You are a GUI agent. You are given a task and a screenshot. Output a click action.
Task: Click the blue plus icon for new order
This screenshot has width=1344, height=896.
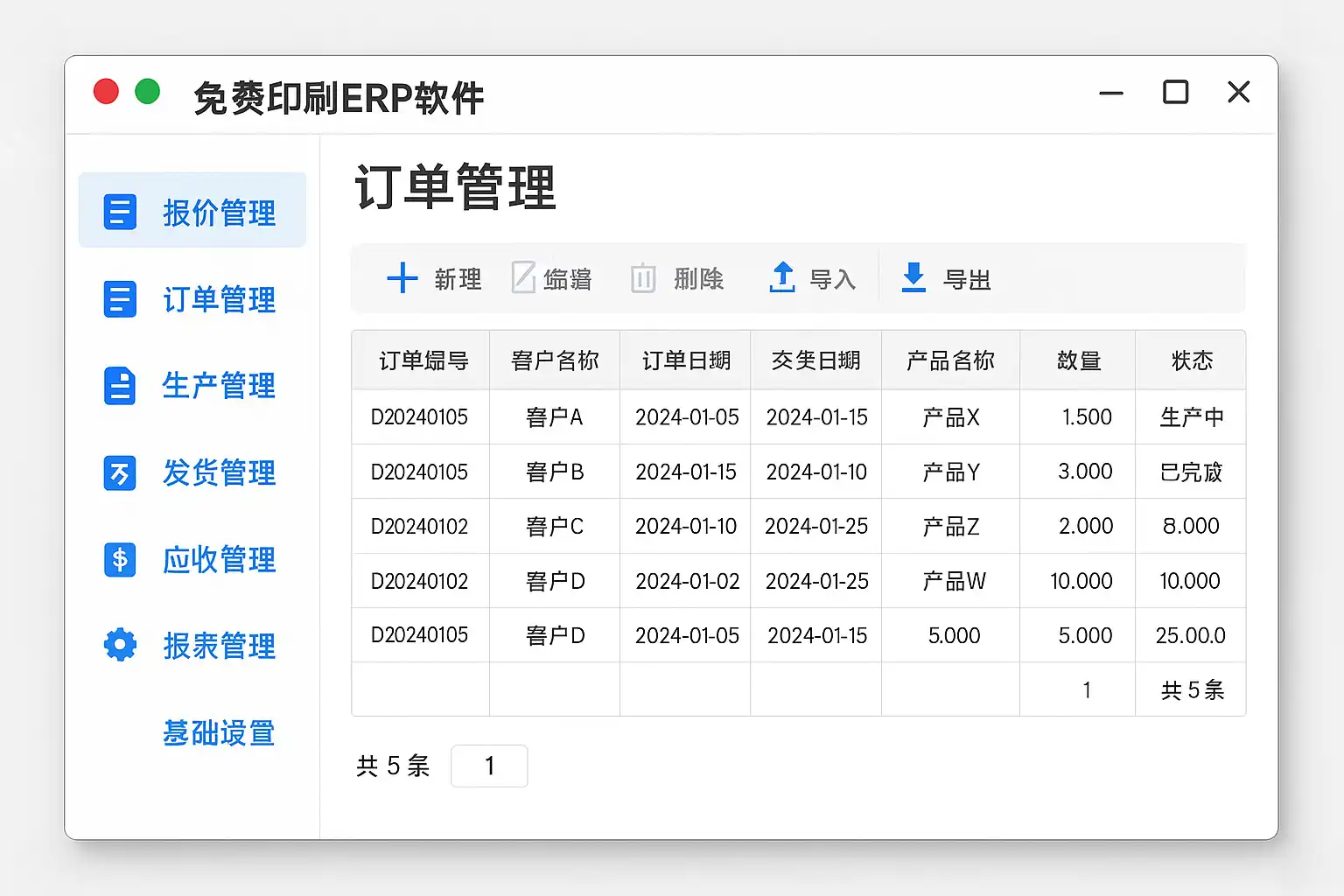click(x=402, y=278)
